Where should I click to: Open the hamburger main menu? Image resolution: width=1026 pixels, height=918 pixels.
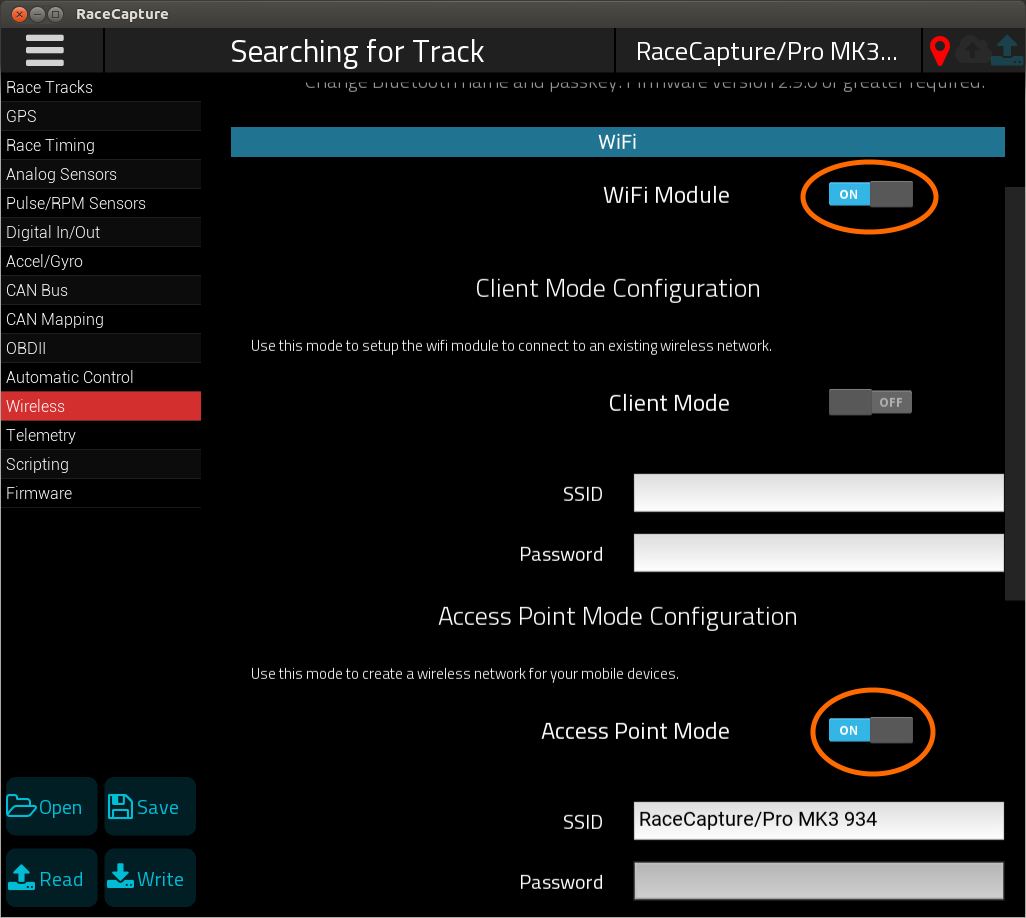click(x=44, y=50)
